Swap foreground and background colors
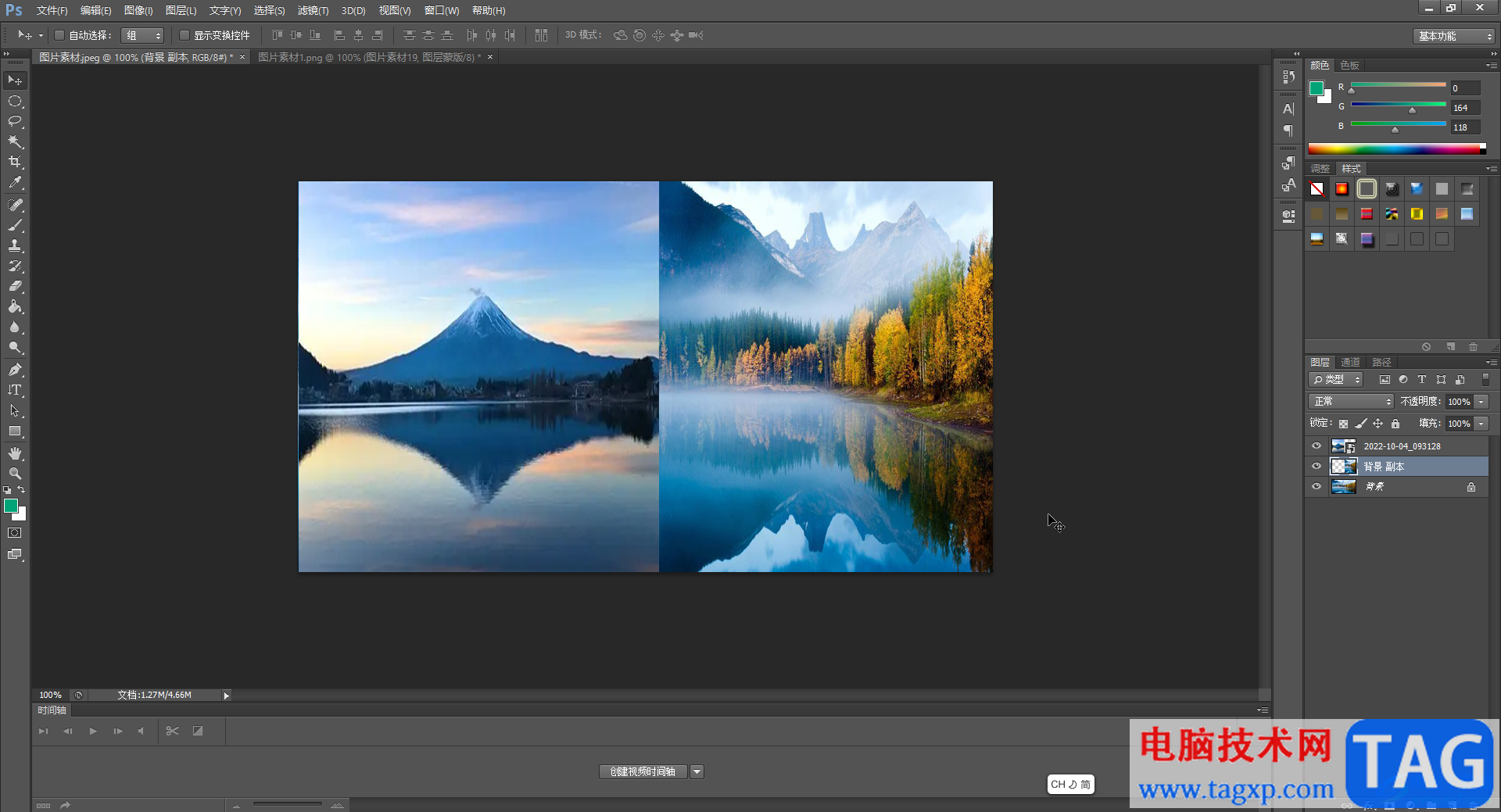 coord(22,490)
